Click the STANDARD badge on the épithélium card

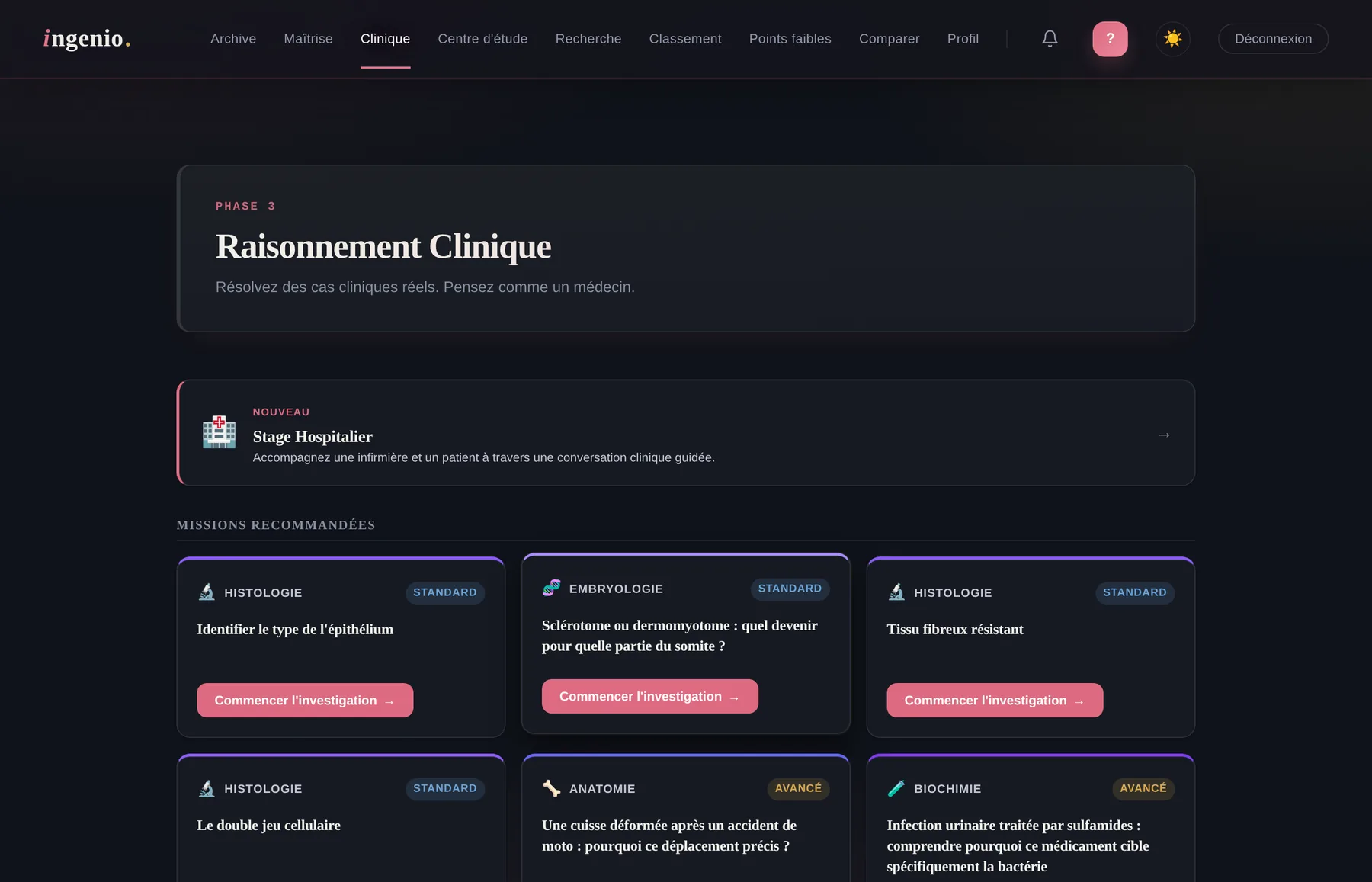click(445, 592)
